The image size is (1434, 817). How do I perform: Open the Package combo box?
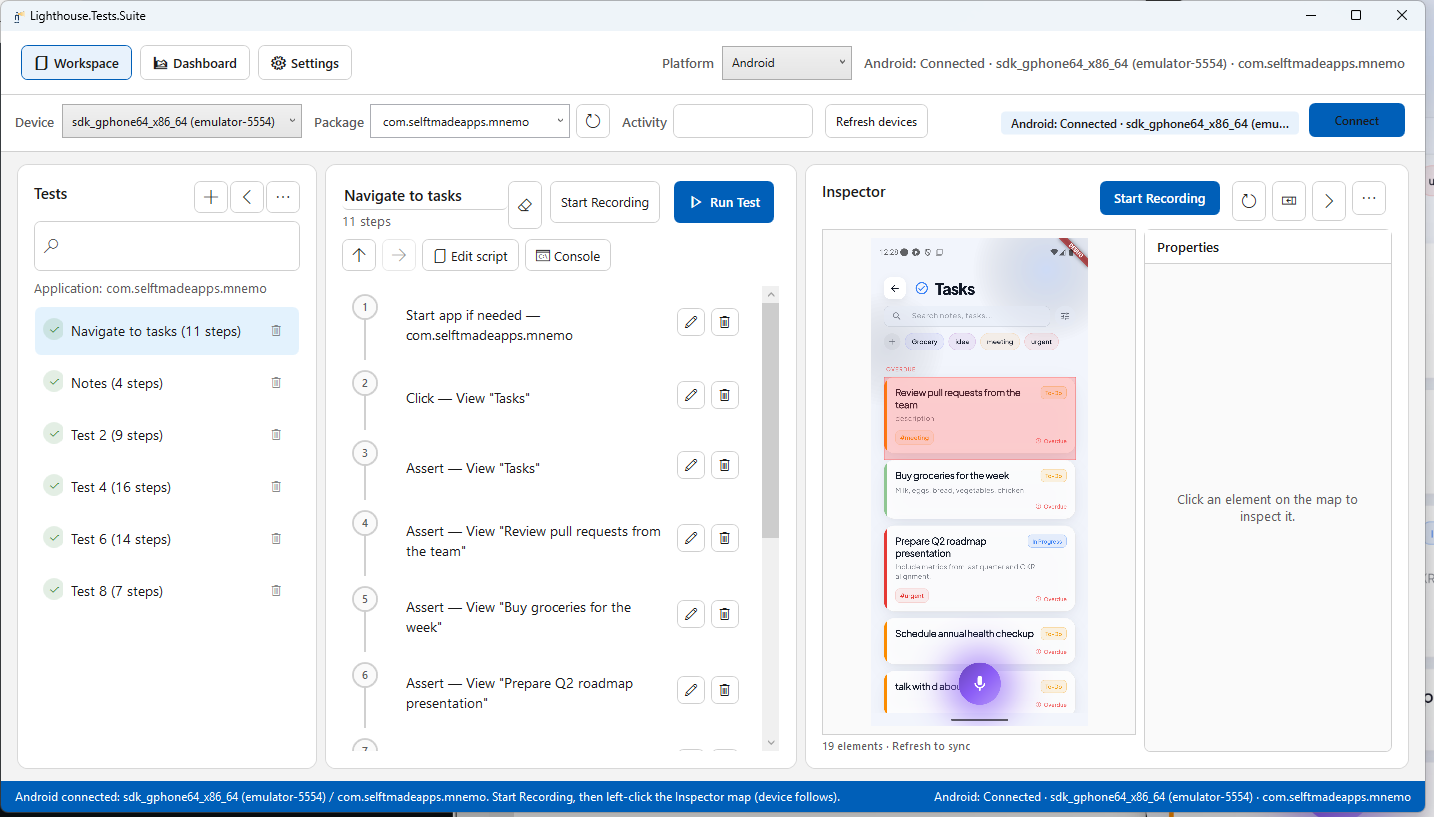point(470,121)
